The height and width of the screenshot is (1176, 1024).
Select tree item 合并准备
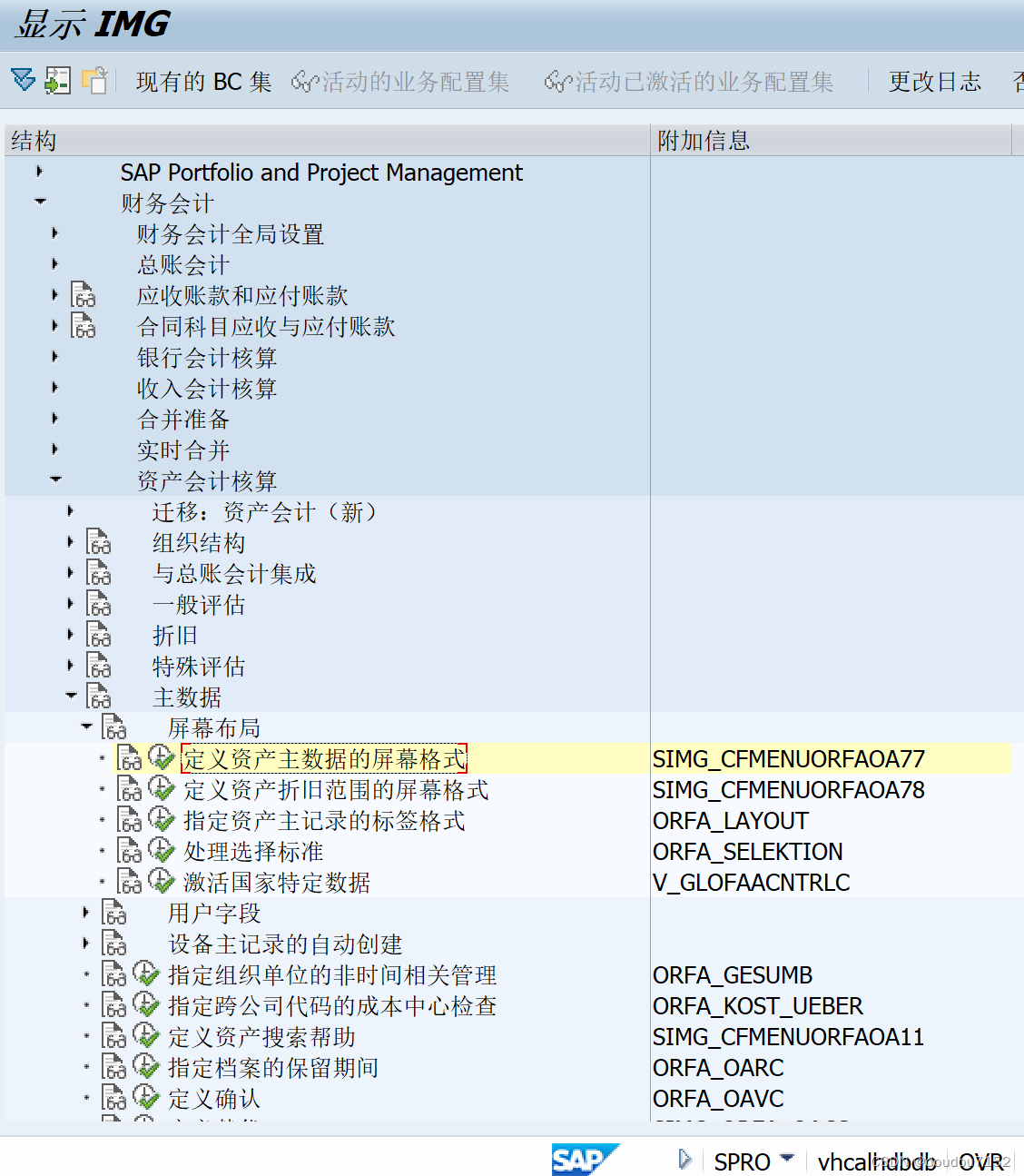(183, 419)
